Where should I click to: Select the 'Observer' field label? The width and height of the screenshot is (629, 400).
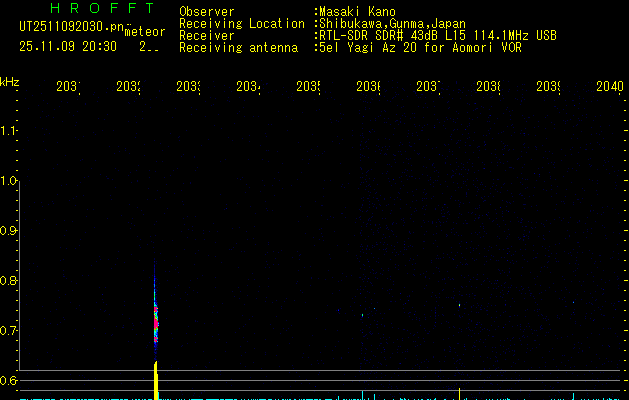207,12
